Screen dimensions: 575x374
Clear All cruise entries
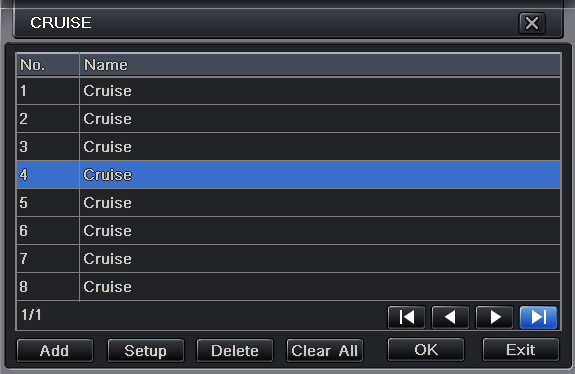325,351
